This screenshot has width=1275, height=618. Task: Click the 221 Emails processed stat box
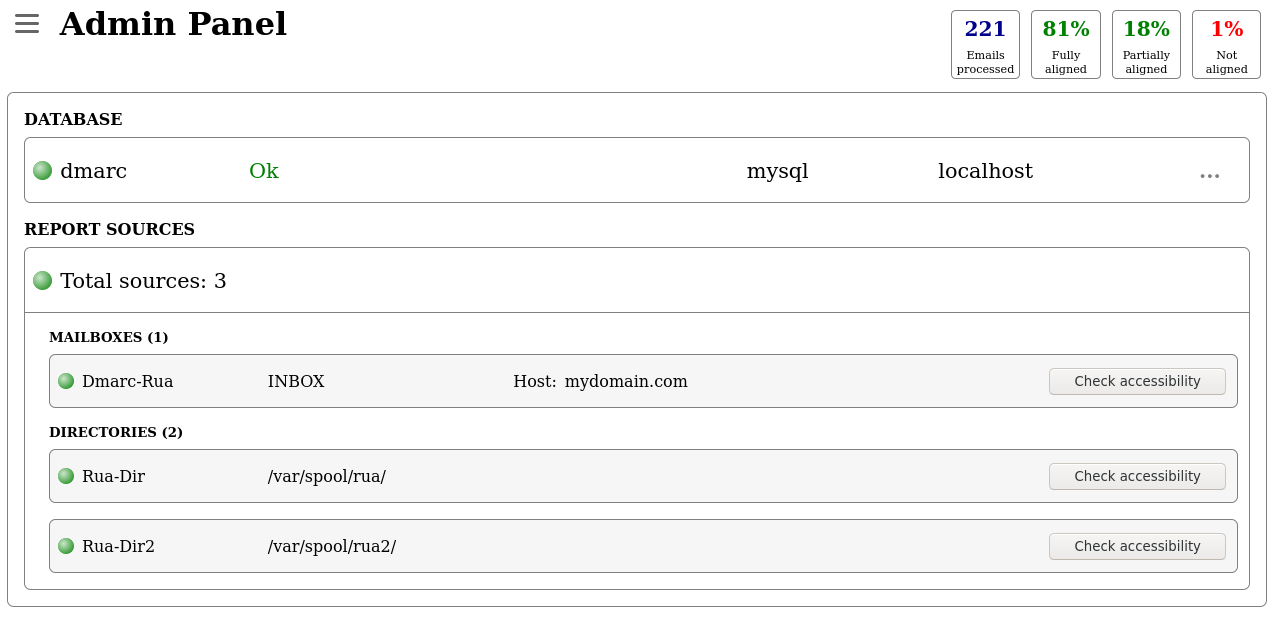coord(985,45)
